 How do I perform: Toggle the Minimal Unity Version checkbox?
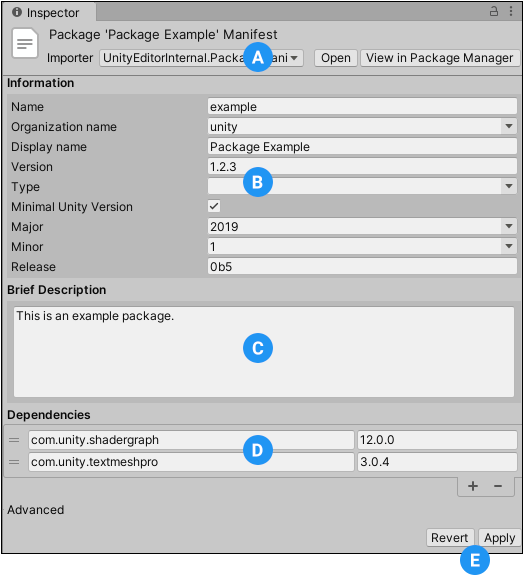pyautogui.click(x=214, y=206)
